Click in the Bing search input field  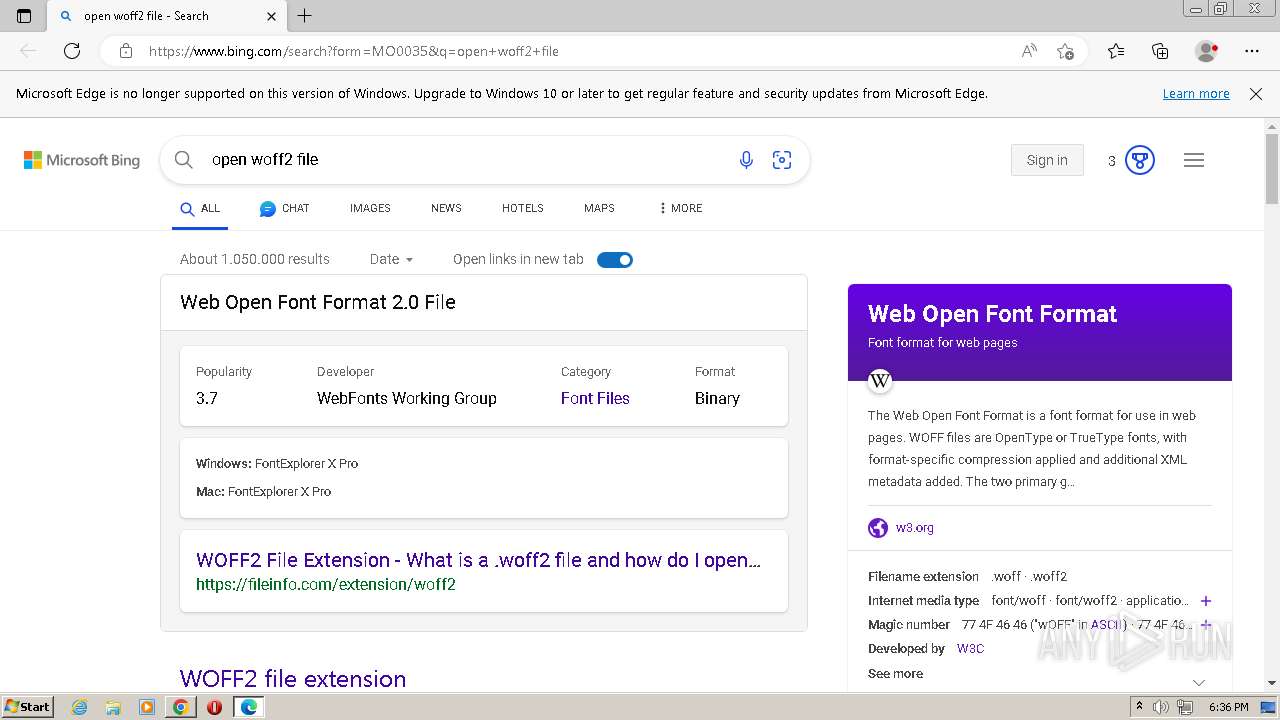[x=460, y=160]
